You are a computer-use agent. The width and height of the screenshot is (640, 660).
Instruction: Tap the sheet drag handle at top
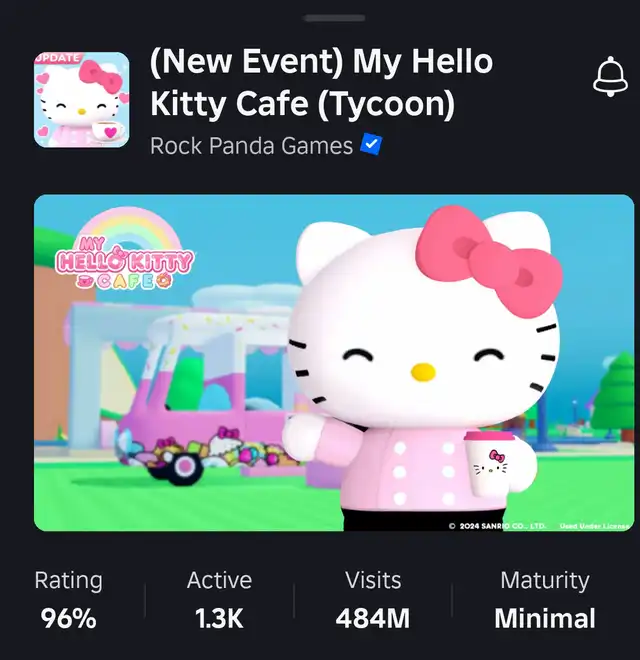(x=335, y=18)
